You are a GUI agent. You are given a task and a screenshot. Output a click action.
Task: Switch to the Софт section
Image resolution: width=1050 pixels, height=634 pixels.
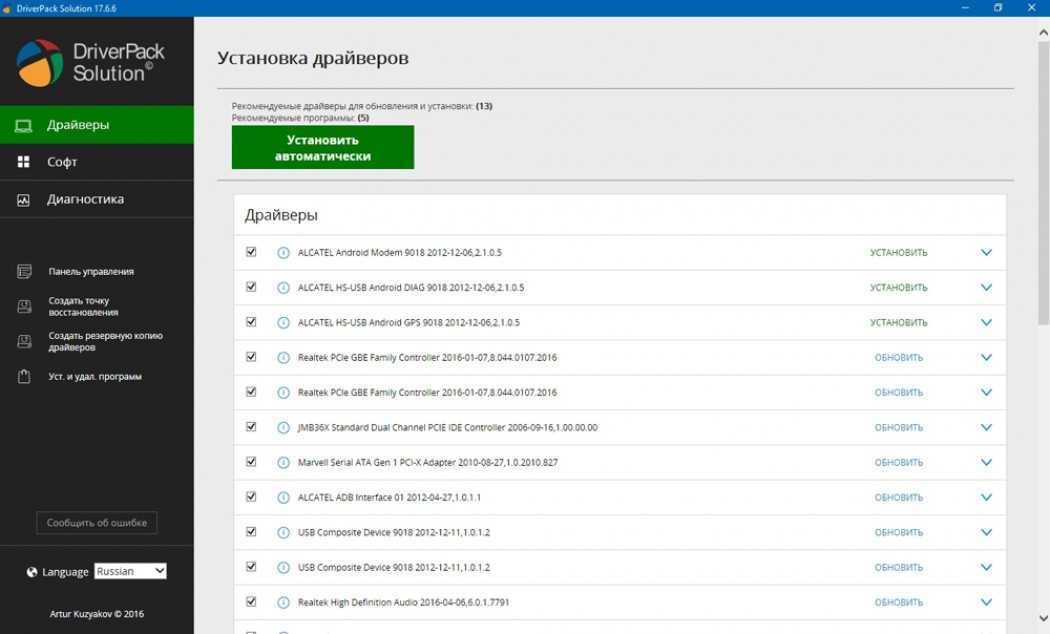tap(97, 162)
